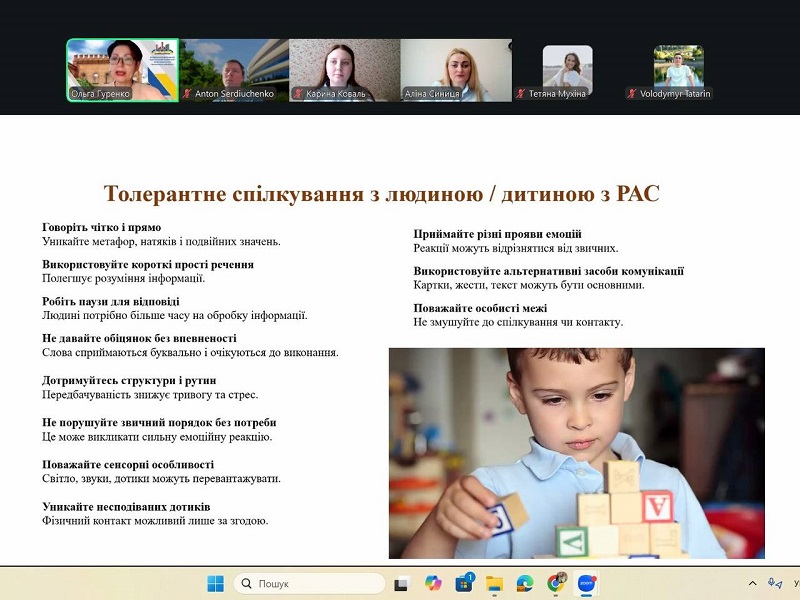Open File Explorer from the taskbar
This screenshot has width=800, height=600.
tap(494, 583)
